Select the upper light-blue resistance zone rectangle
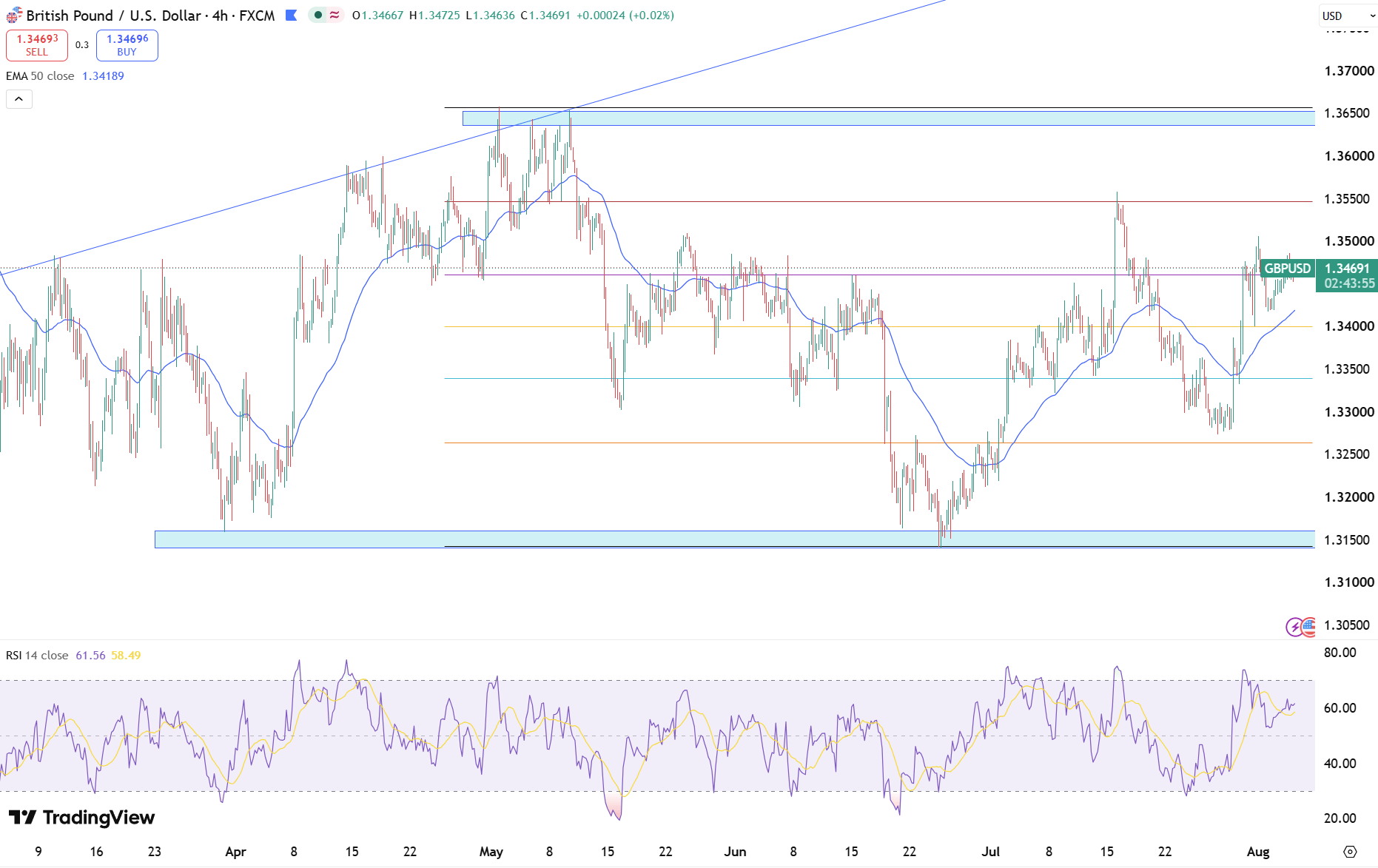The height and width of the screenshot is (868, 1378). 889,118
